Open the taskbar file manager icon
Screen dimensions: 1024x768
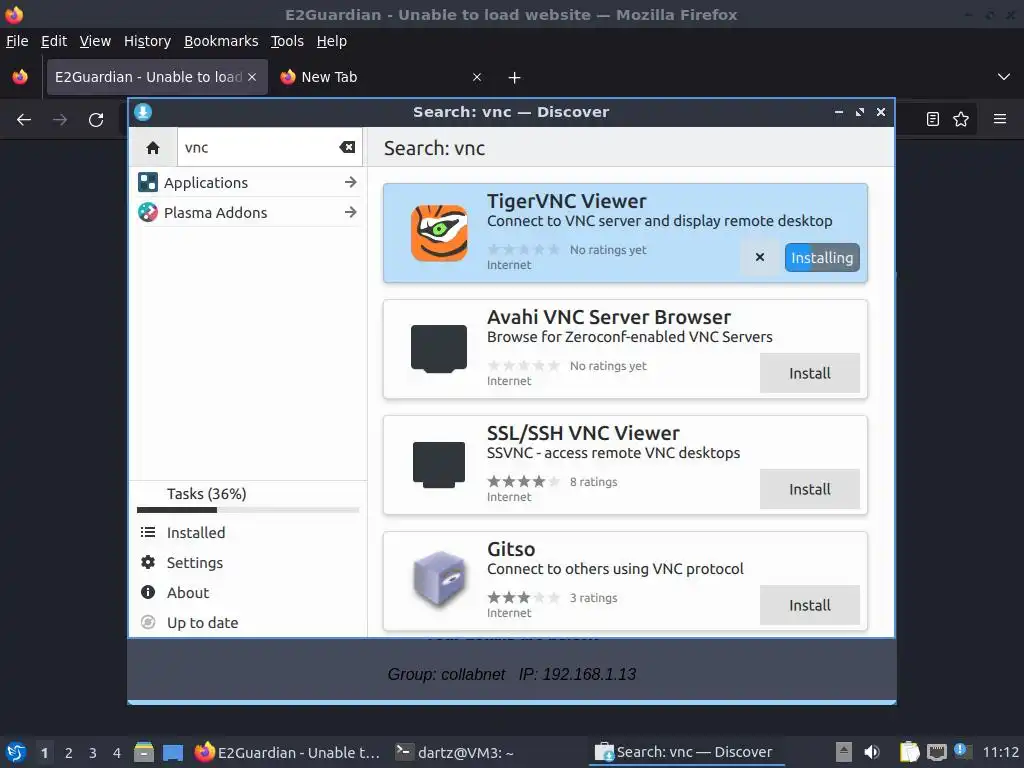[144, 752]
